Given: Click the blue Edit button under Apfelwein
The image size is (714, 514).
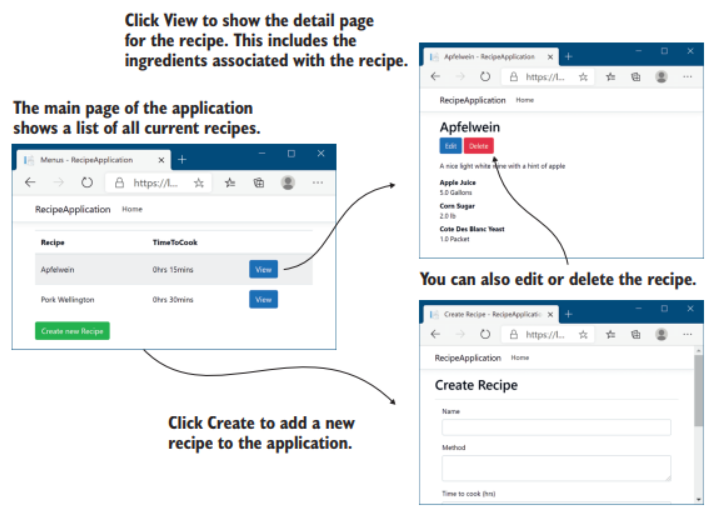Looking at the screenshot, I should (x=450, y=146).
